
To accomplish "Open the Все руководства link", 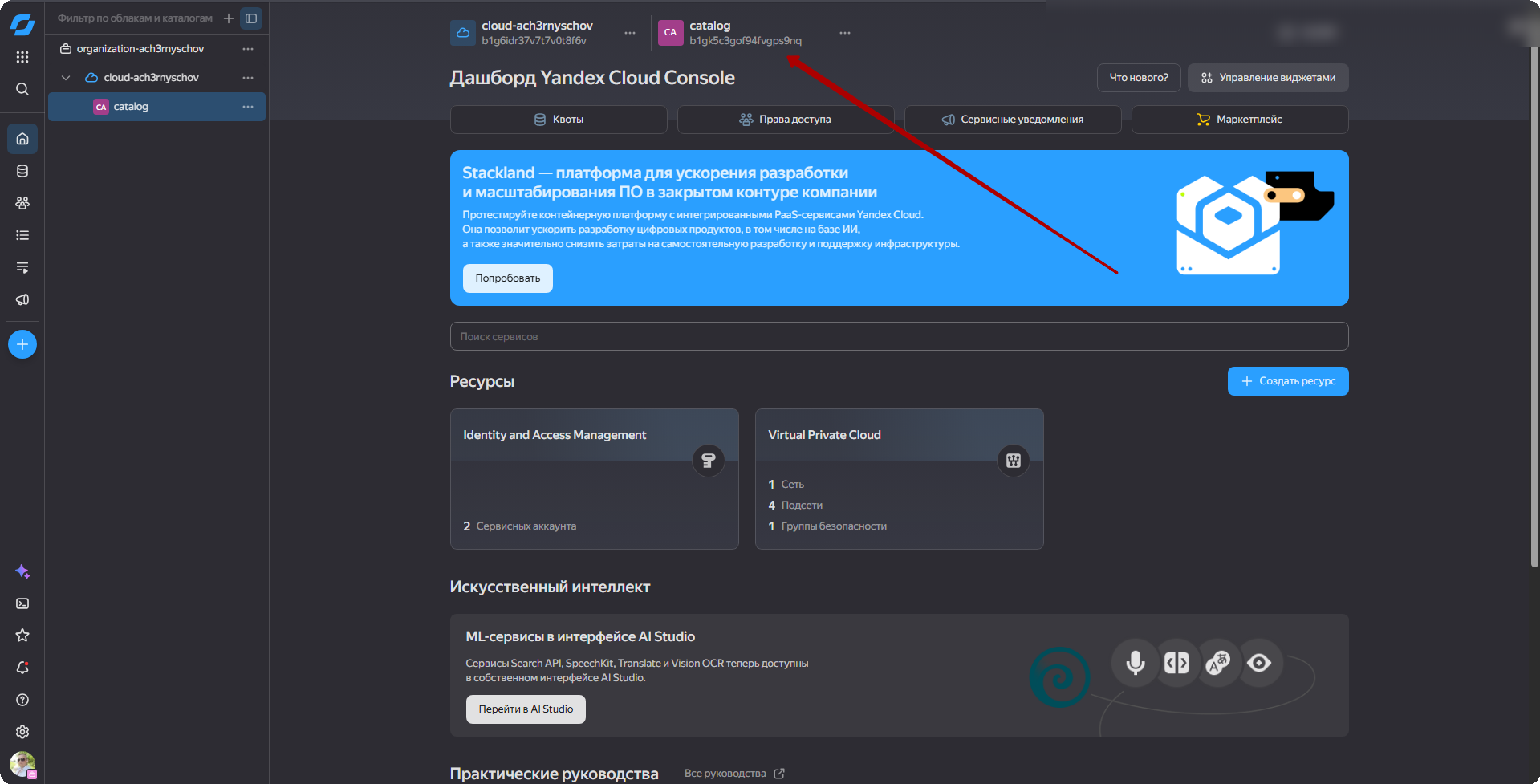I will [734, 774].
